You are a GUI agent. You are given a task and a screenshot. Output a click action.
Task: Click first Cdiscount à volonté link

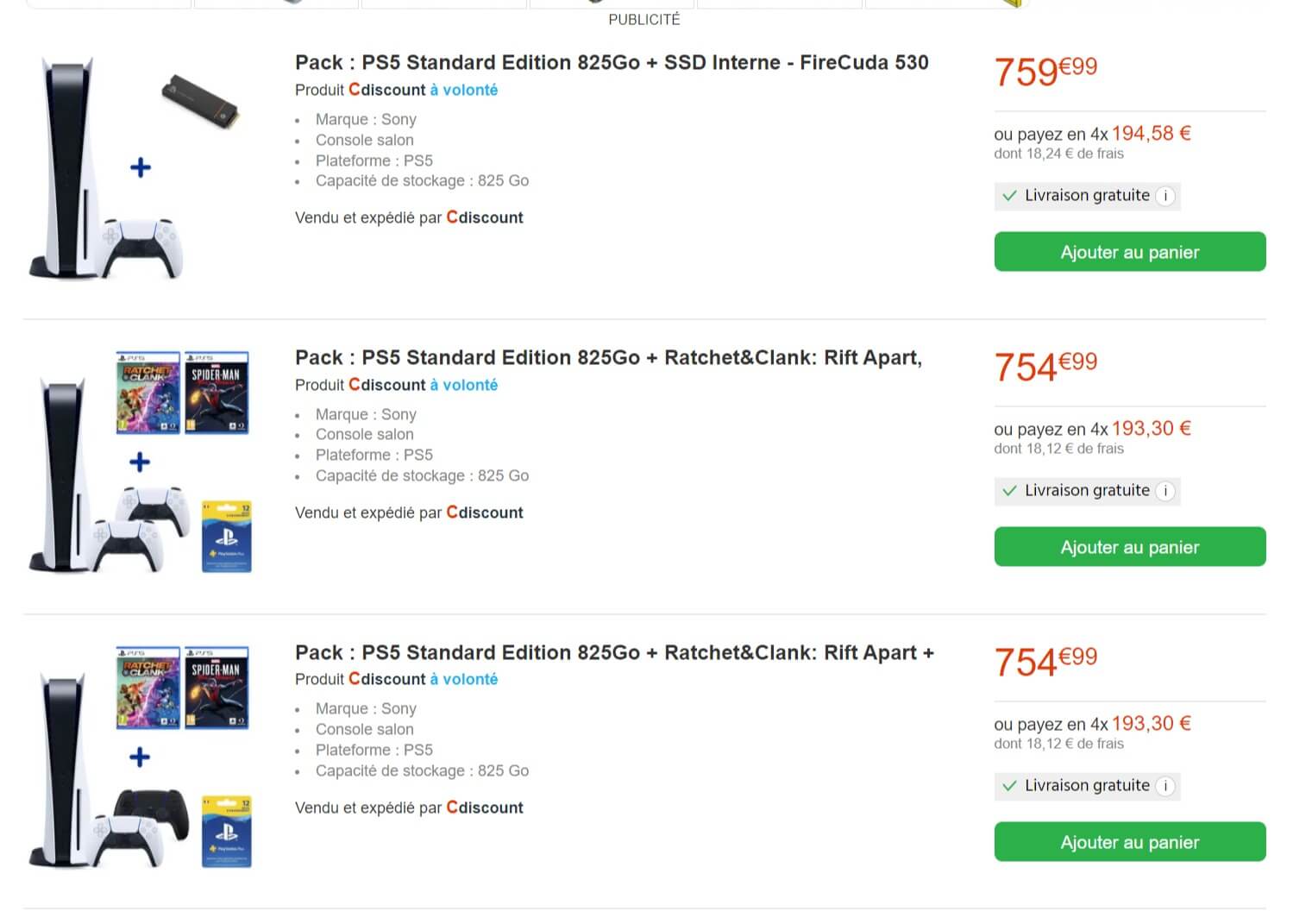[x=463, y=90]
